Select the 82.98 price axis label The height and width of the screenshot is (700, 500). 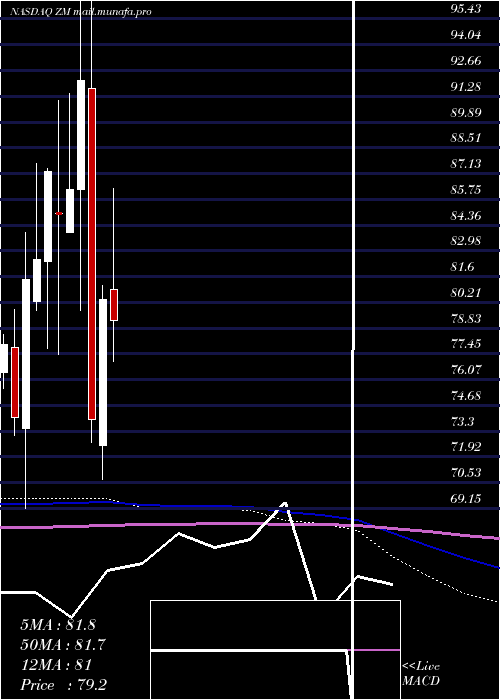pyautogui.click(x=466, y=241)
